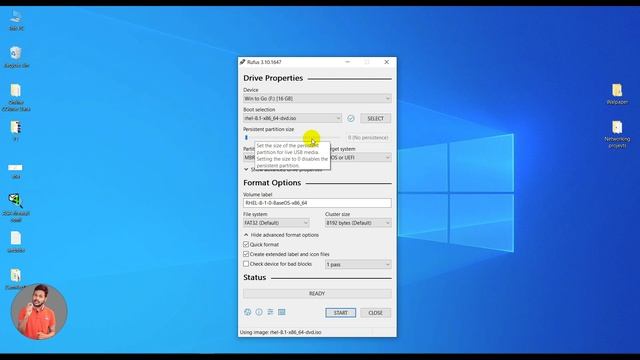Click the CLOSE button
640x360 pixels.
point(376,313)
